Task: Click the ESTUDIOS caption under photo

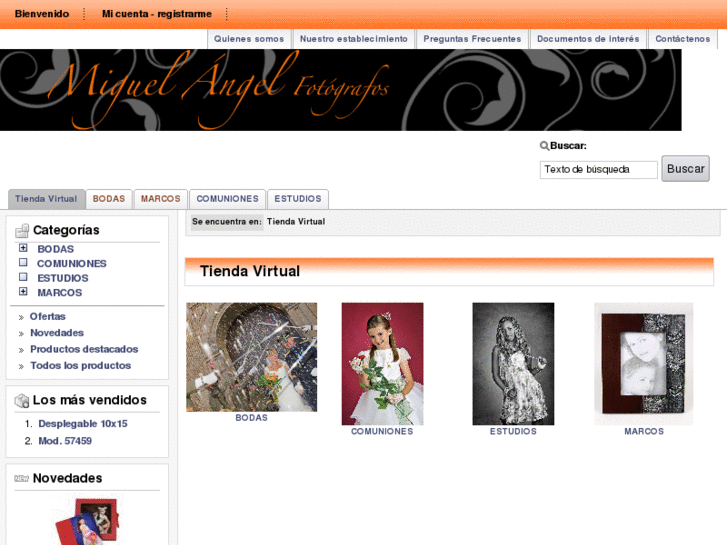Action: (513, 431)
